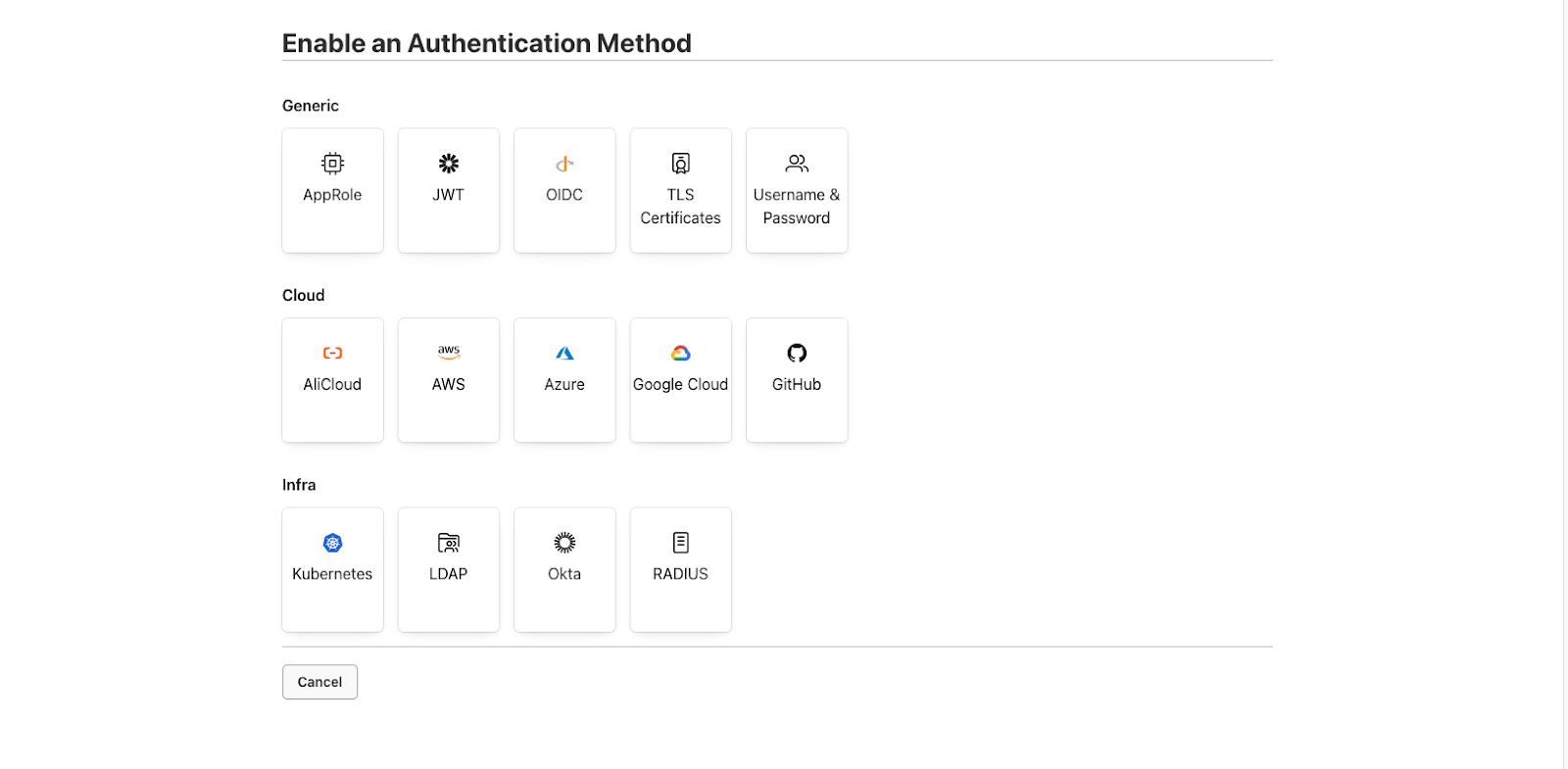Pick the AWS logo icon
The height and width of the screenshot is (769, 1568).
449,353
